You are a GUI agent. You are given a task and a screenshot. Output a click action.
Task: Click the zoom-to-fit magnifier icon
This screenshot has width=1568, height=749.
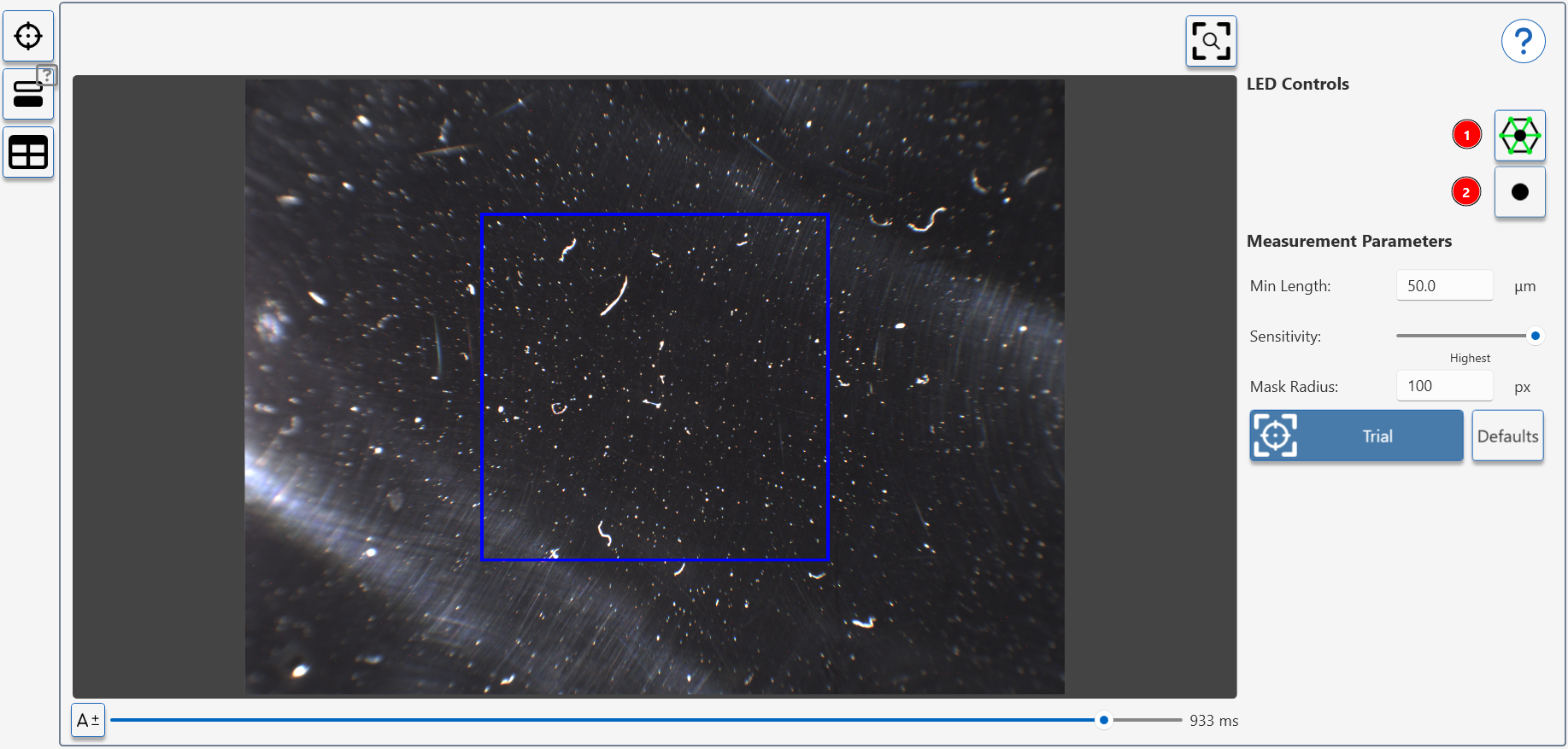[1211, 41]
